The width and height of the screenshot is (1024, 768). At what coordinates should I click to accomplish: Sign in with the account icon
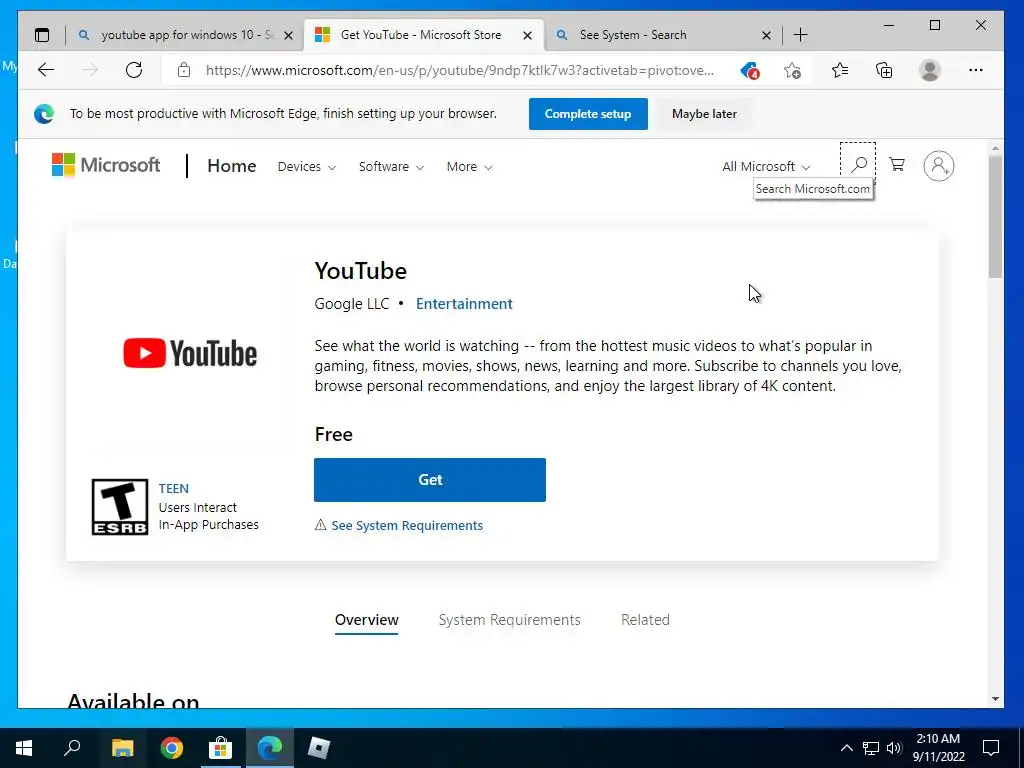(938, 166)
